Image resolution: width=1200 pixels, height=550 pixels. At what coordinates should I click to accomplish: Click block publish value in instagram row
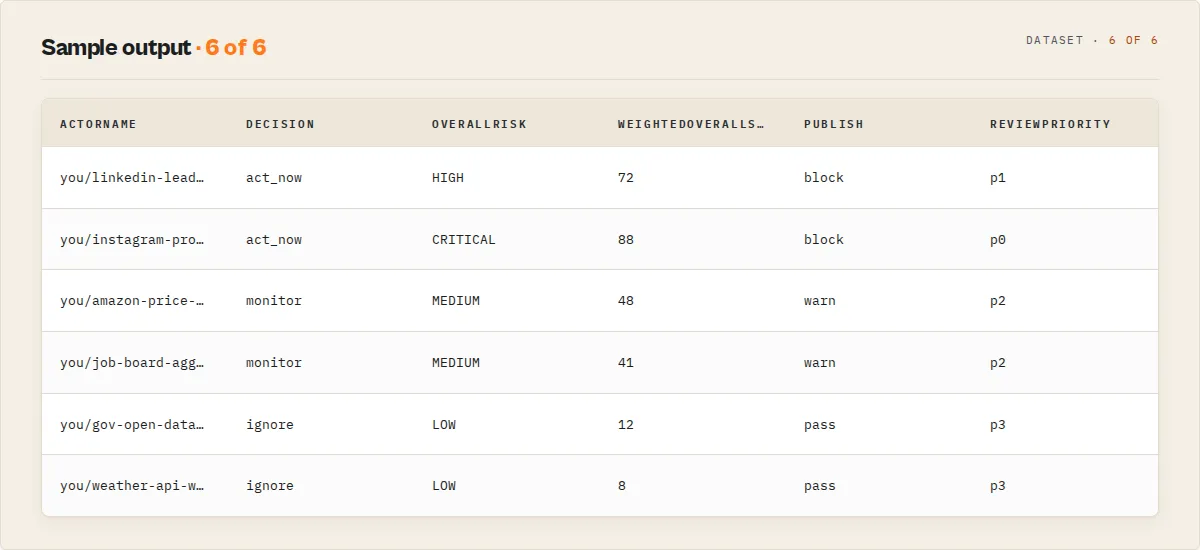(824, 240)
